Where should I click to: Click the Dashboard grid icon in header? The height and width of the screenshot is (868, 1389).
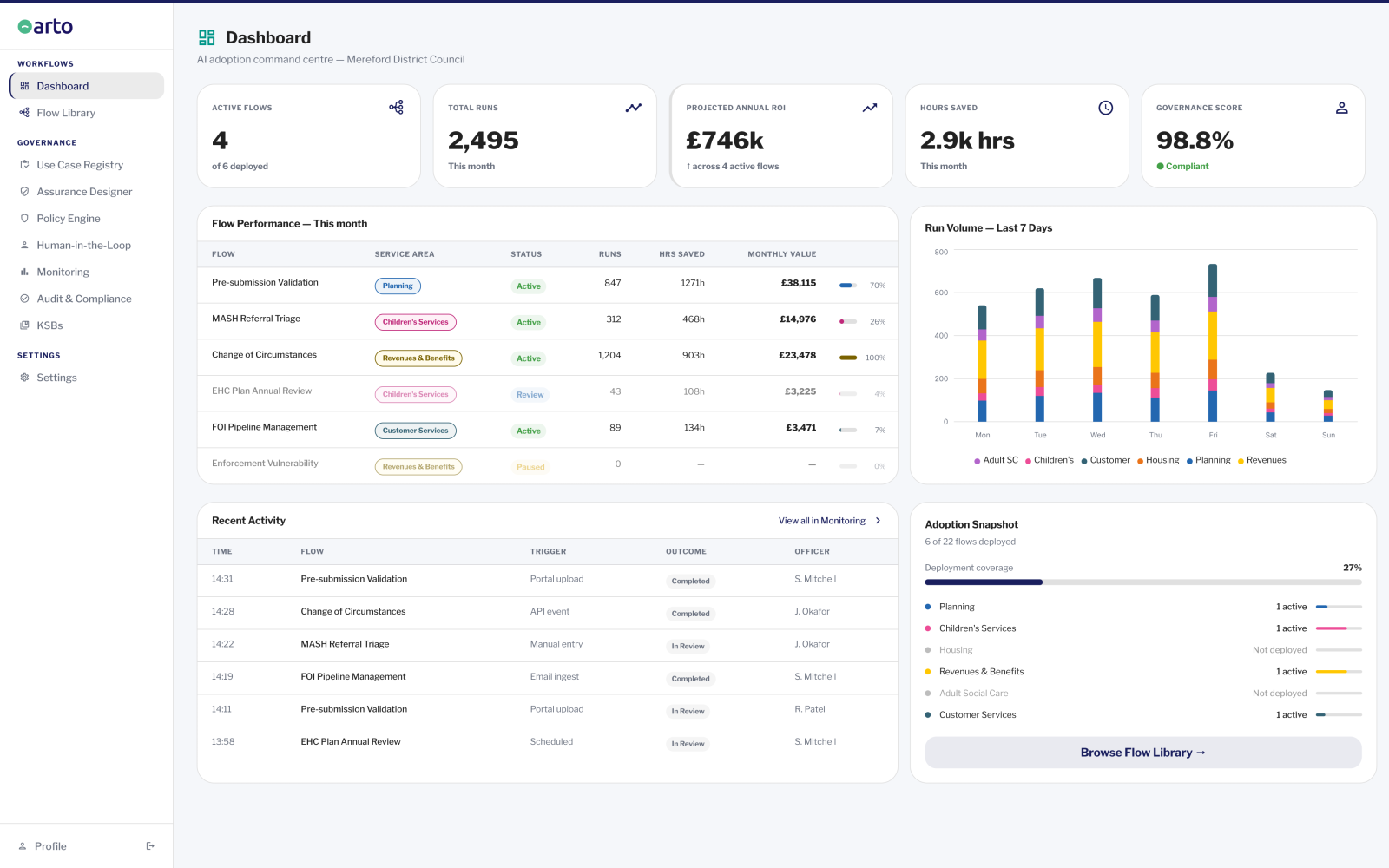click(x=207, y=37)
